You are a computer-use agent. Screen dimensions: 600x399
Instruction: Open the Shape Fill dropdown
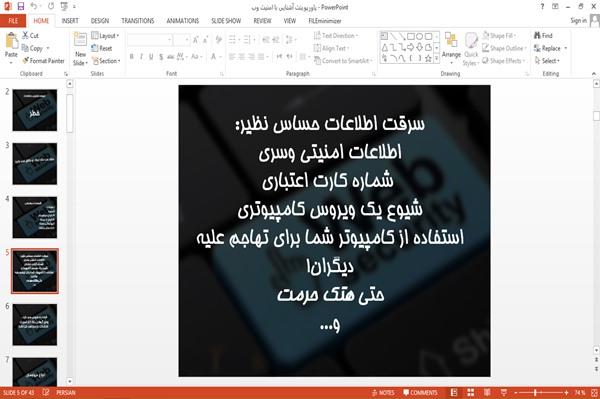[499, 36]
